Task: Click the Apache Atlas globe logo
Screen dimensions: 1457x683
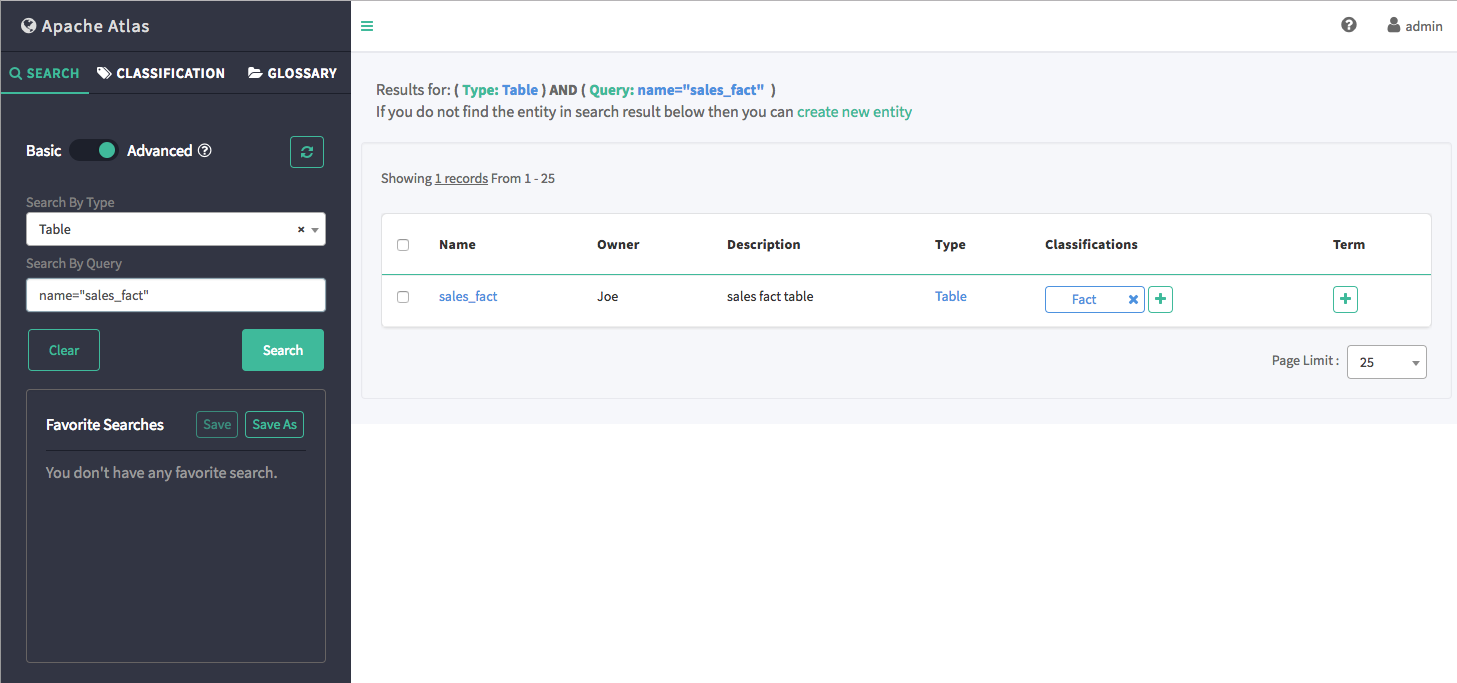Action: [x=27, y=25]
